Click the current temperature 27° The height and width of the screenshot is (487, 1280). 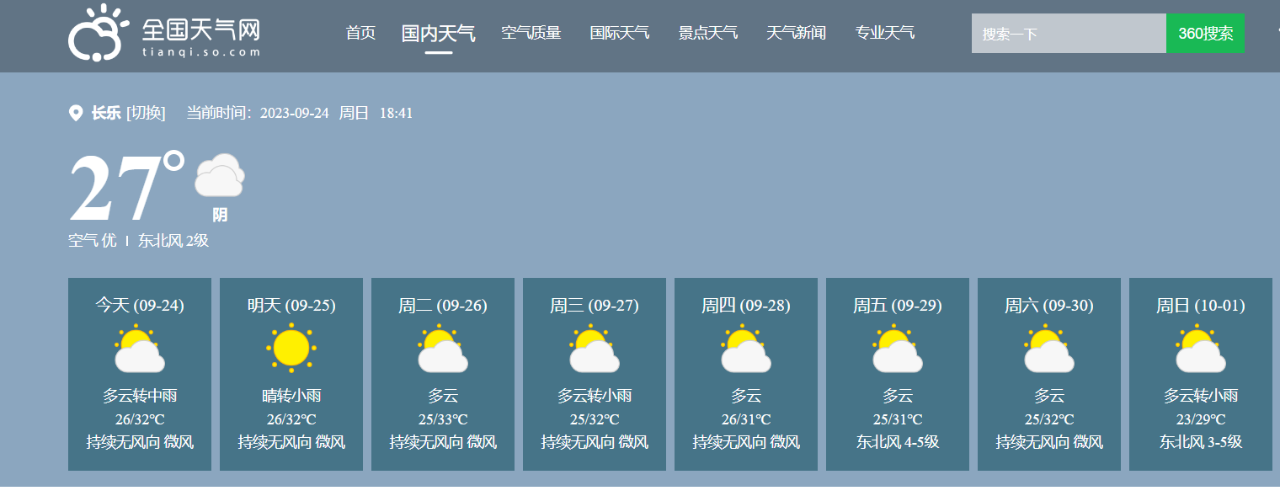pos(126,188)
